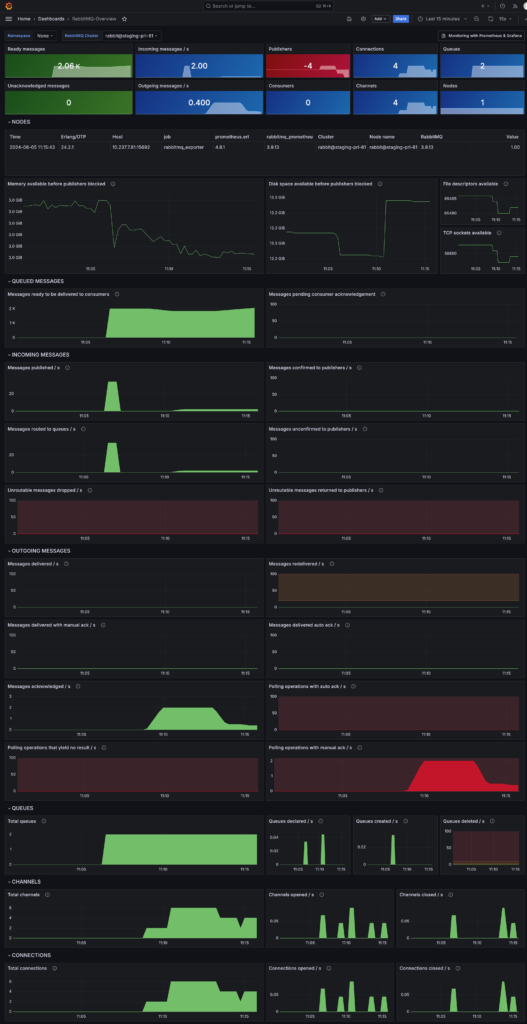
Task: Click the RabbitMQ-Overview breadcrumb
Action: coord(94,19)
